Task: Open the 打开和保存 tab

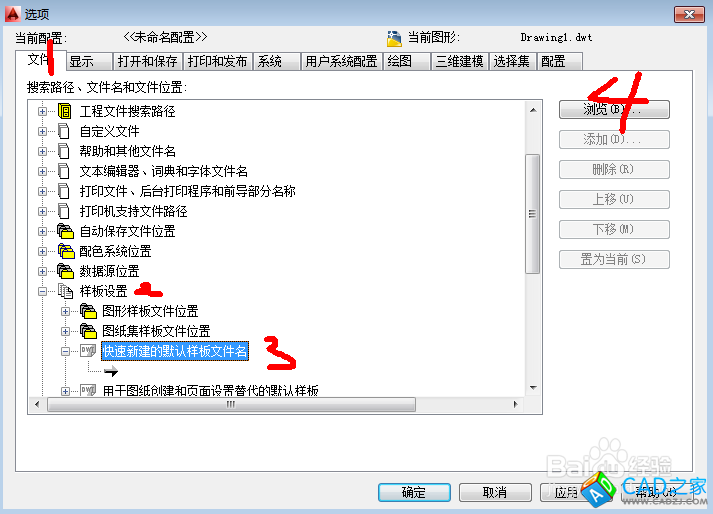Action: point(147,61)
